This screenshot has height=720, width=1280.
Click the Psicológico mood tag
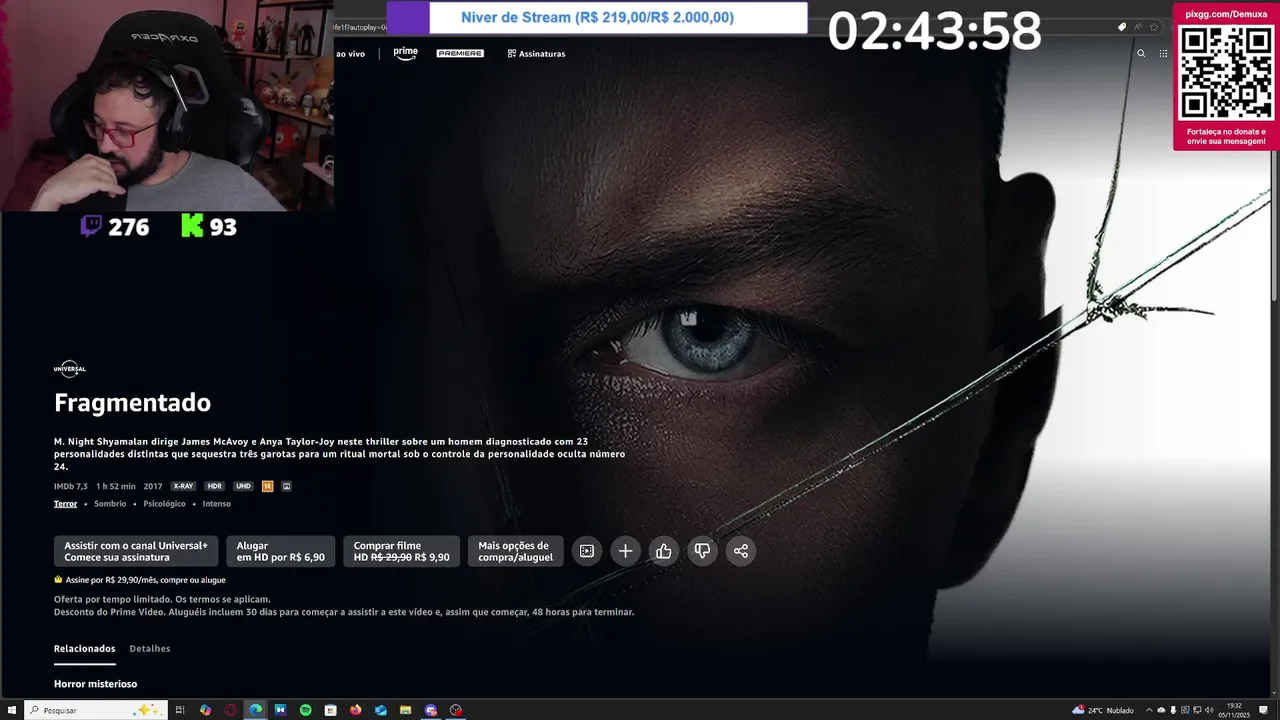(164, 504)
